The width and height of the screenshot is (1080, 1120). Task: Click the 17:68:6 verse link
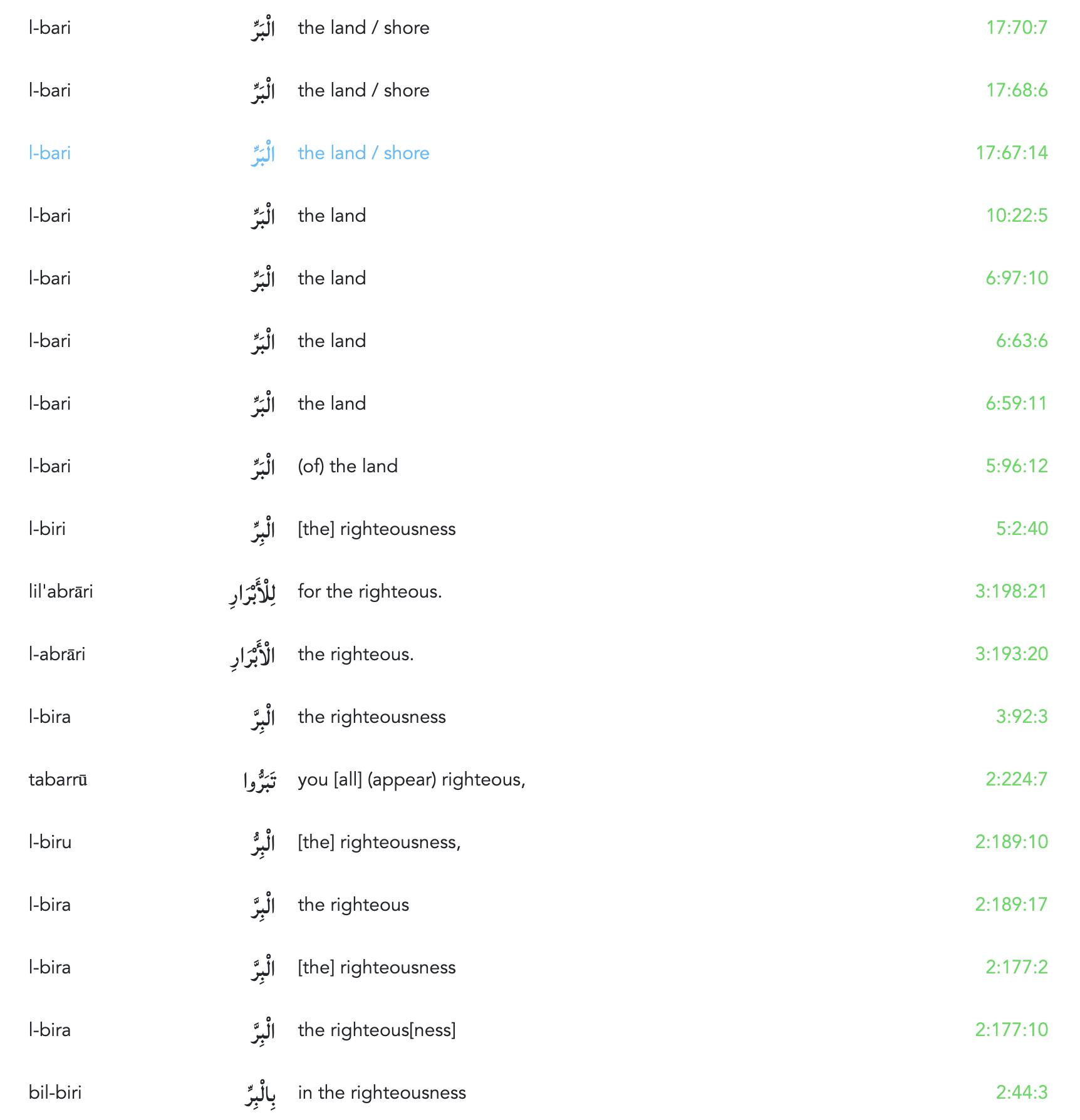tap(1016, 90)
